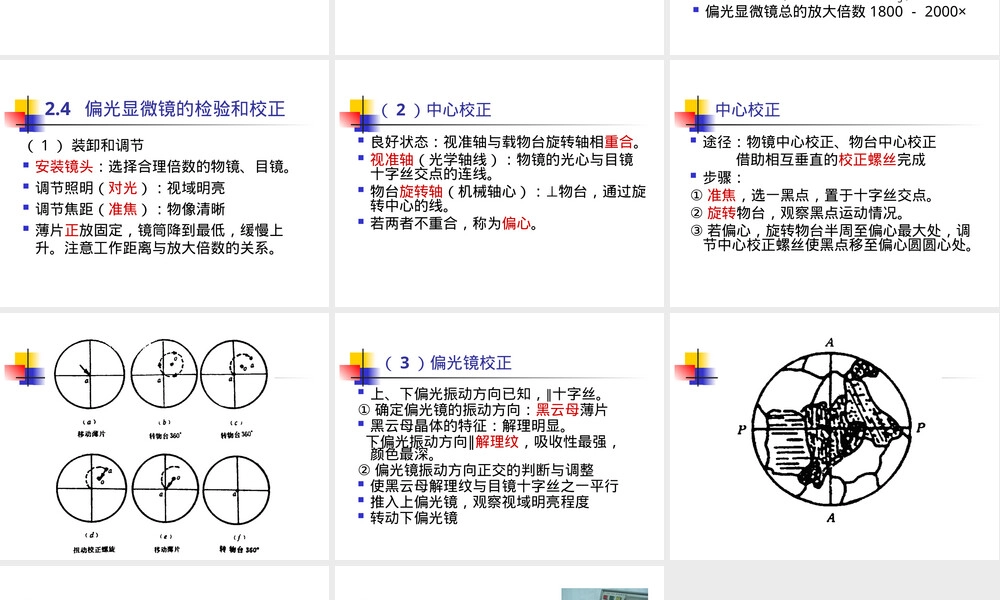Click the text （1）装卸和调节
The height and width of the screenshot is (600, 1000).
pos(84,145)
